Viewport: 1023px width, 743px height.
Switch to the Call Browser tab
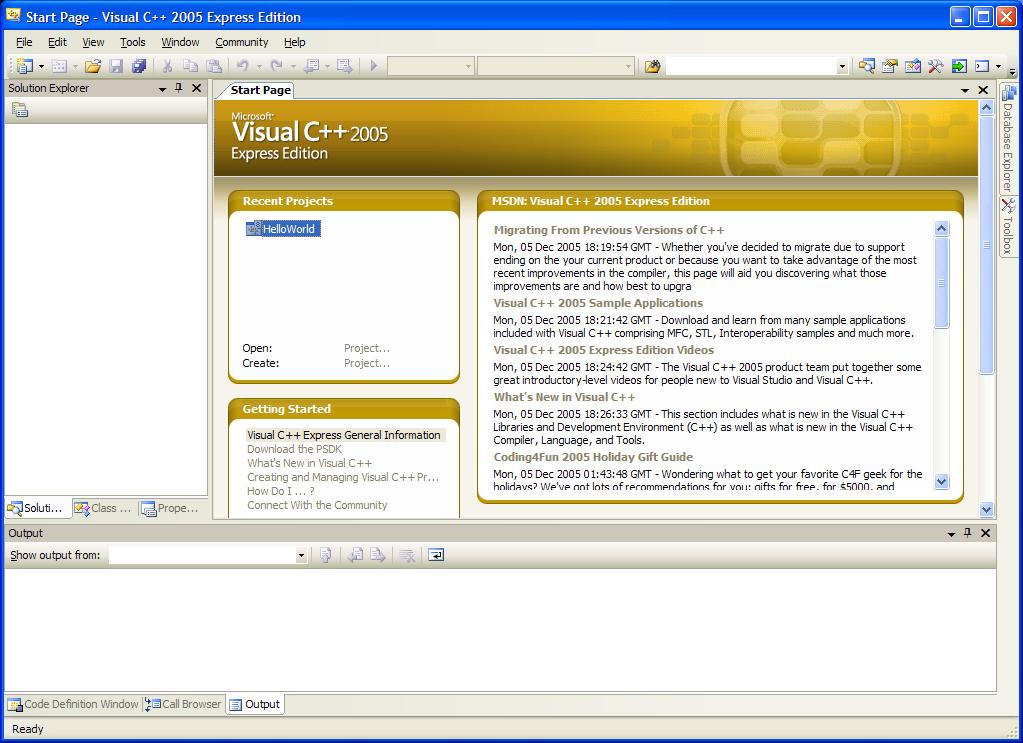pos(183,705)
